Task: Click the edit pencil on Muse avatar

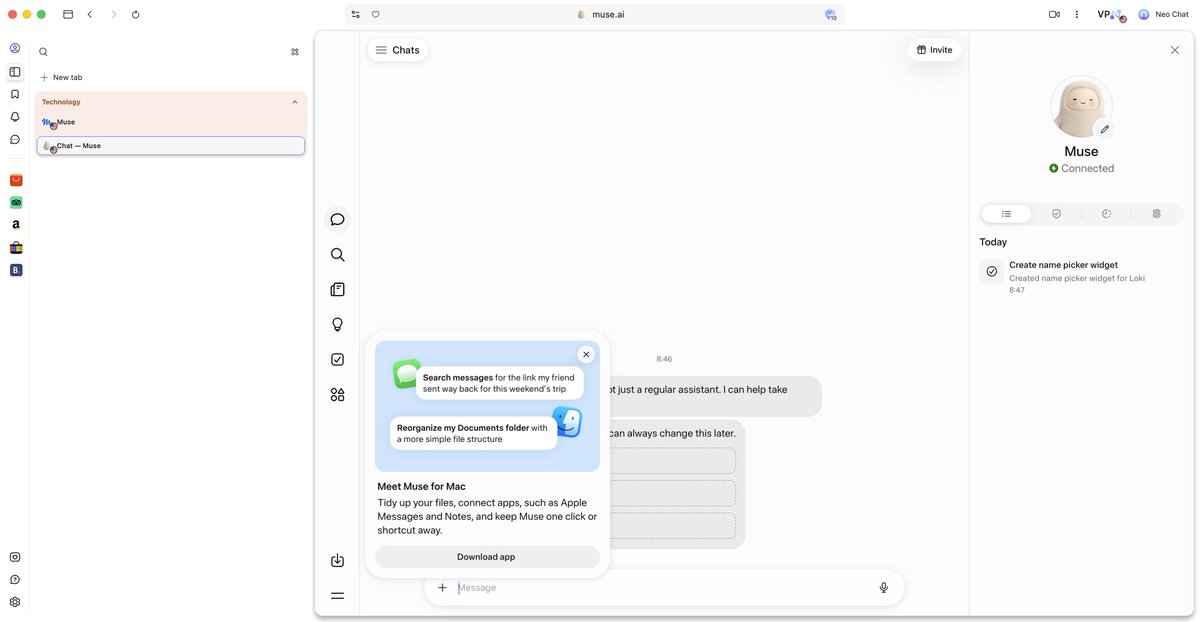Action: [1104, 129]
